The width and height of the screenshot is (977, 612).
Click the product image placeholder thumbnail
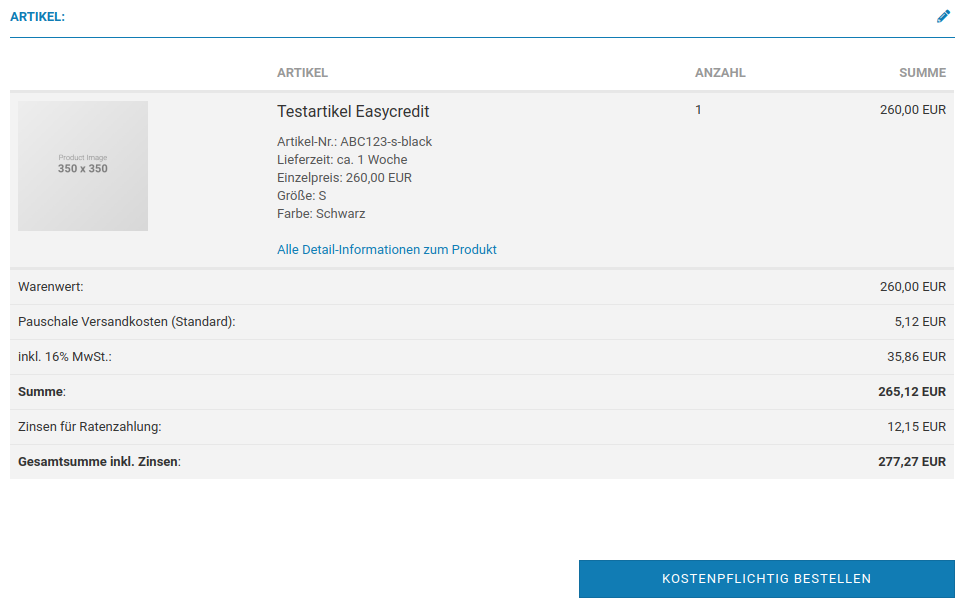83,166
